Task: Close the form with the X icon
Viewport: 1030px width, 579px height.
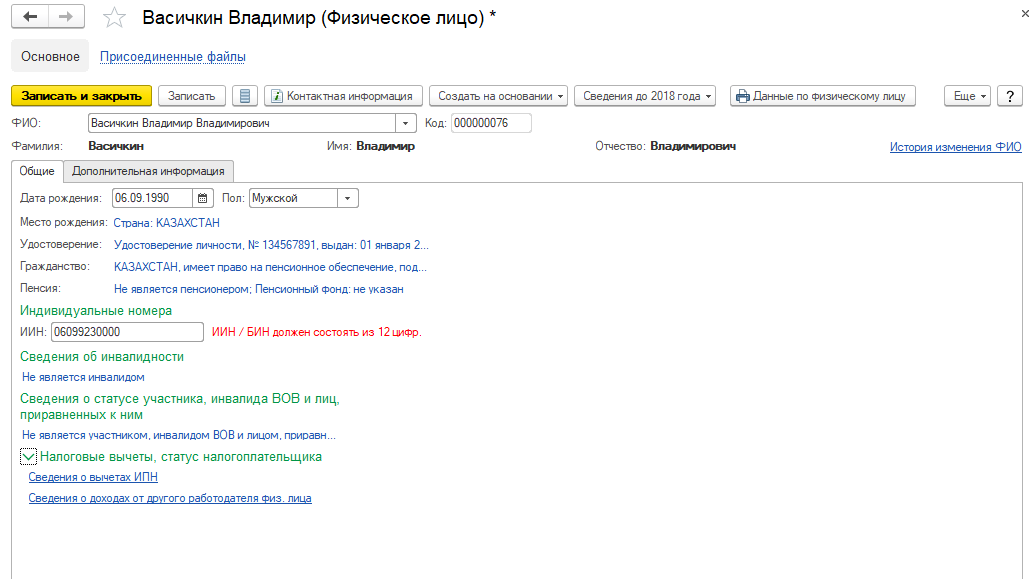Action: [1024, 13]
